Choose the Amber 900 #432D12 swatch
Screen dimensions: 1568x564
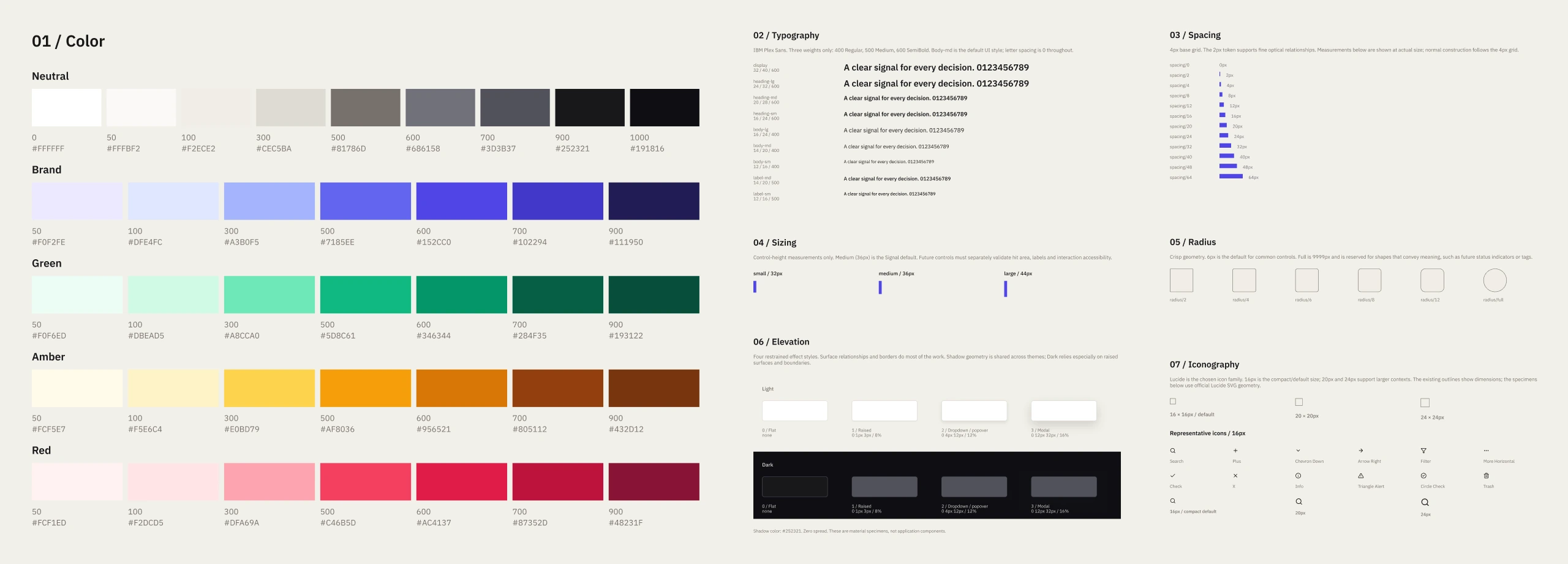click(654, 388)
